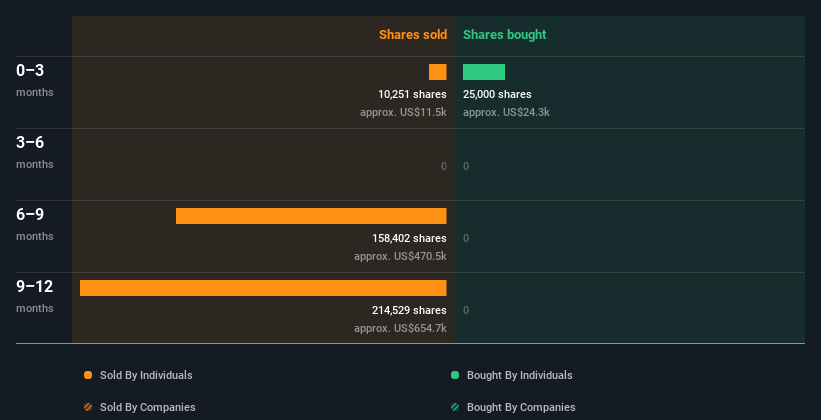Select the approx. US$470.5k amount
The image size is (821, 420).
click(x=400, y=256)
